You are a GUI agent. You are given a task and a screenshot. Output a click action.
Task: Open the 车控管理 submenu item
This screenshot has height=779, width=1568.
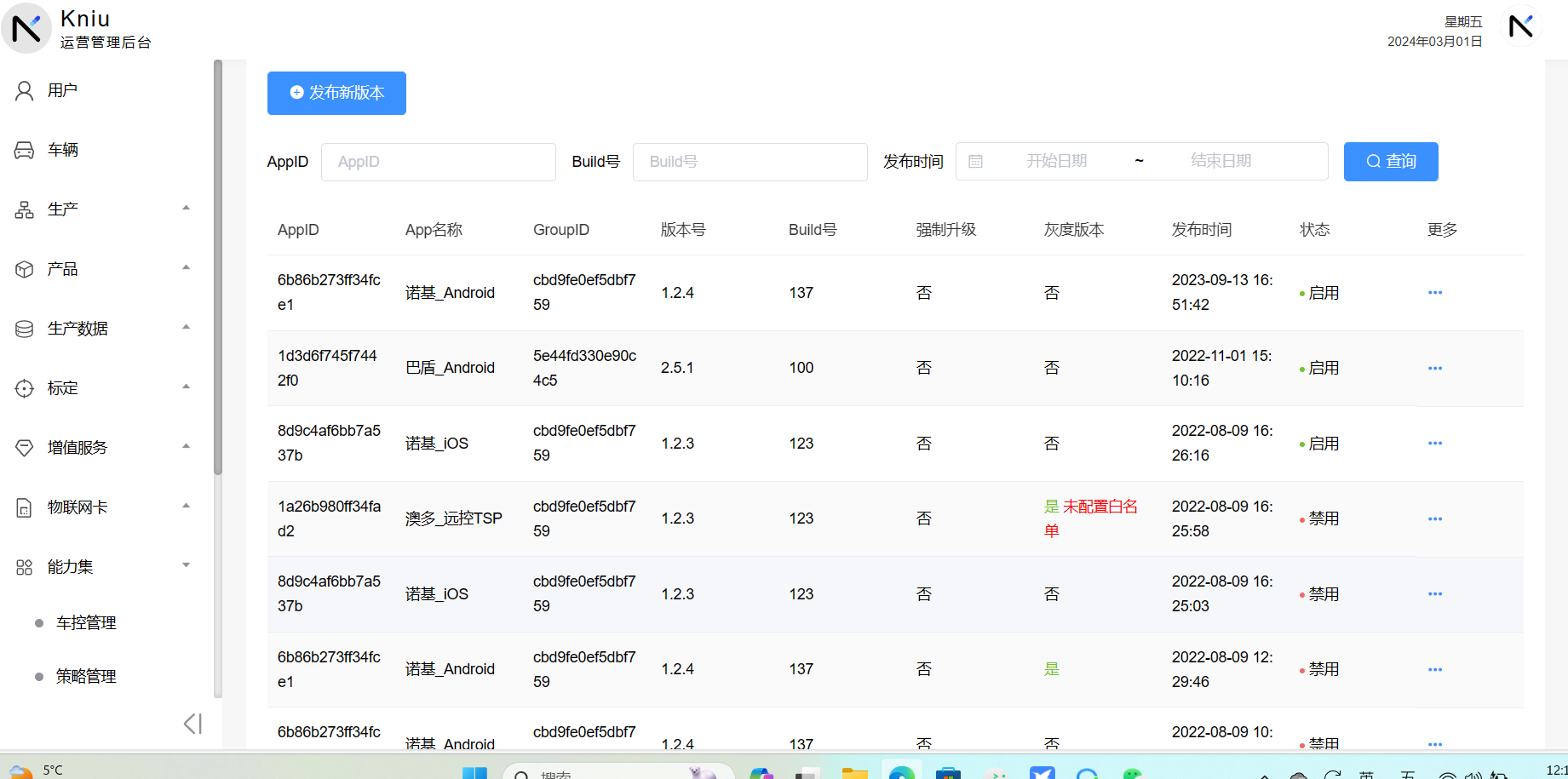point(86,623)
